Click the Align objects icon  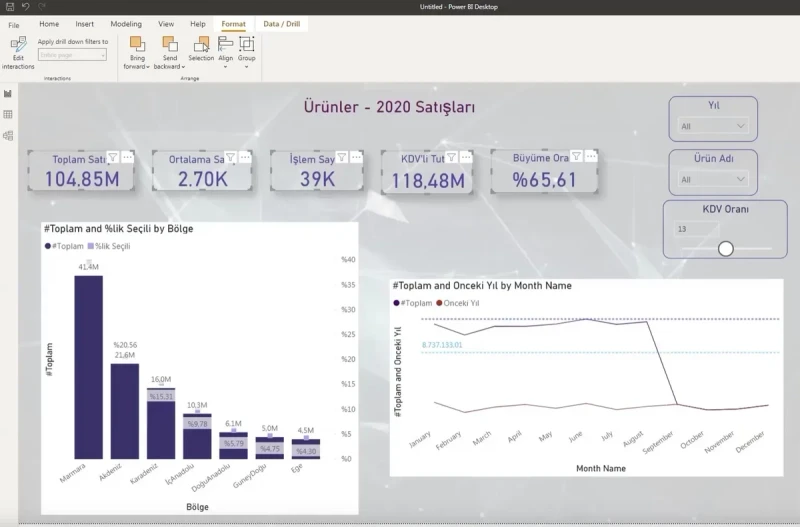[x=225, y=44]
